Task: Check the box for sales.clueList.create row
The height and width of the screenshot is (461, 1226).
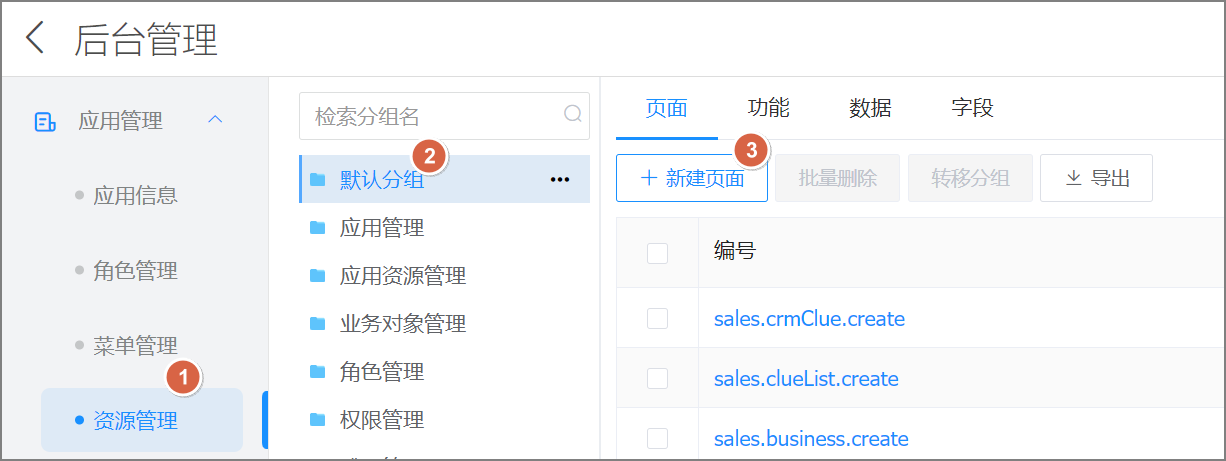Action: 657,379
